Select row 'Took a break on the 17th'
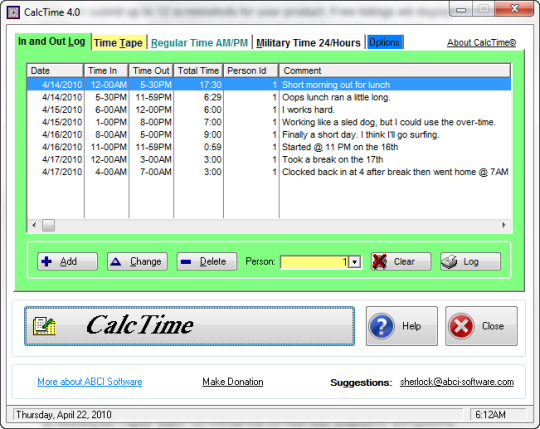The image size is (540, 429). tap(269, 159)
